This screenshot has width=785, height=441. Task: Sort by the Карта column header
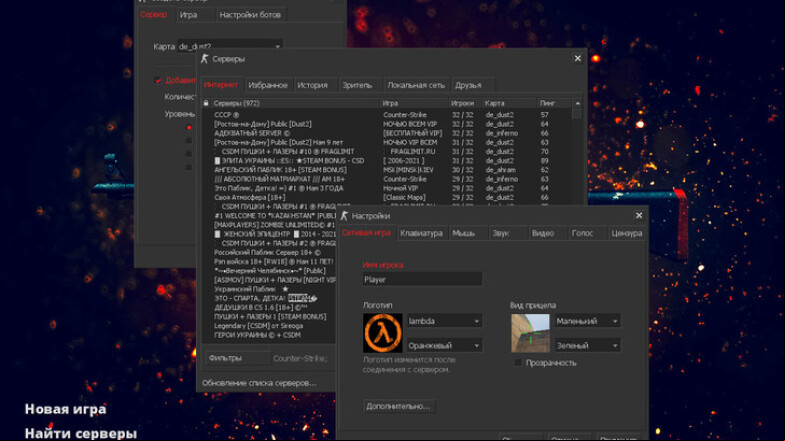point(510,103)
